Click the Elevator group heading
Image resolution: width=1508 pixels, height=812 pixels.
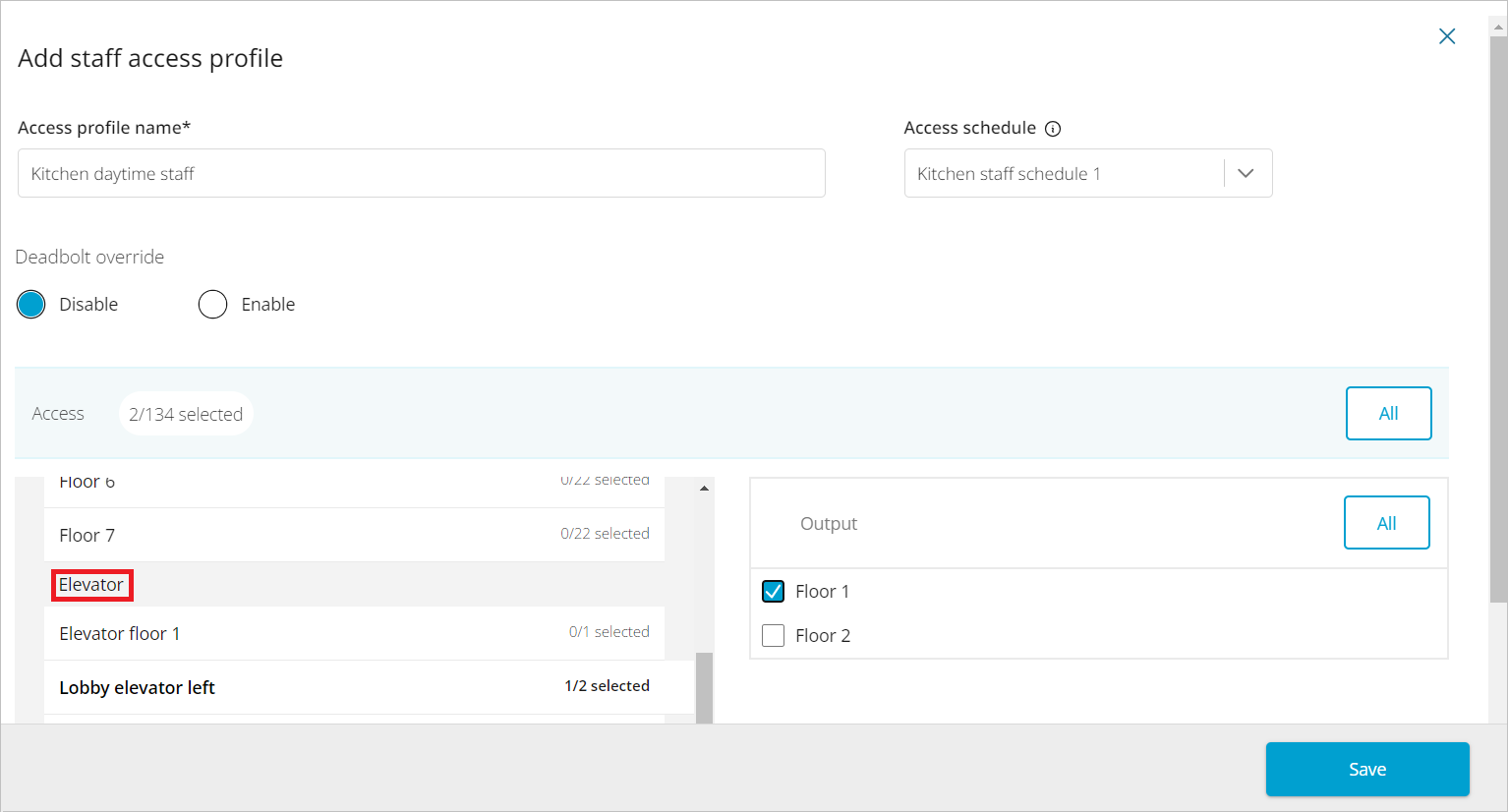pos(91,585)
